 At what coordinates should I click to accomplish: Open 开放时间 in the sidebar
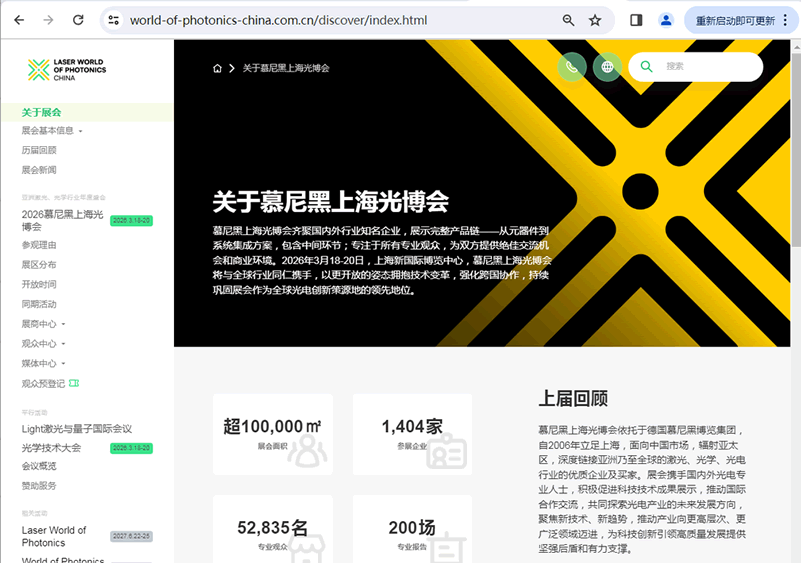click(39, 285)
